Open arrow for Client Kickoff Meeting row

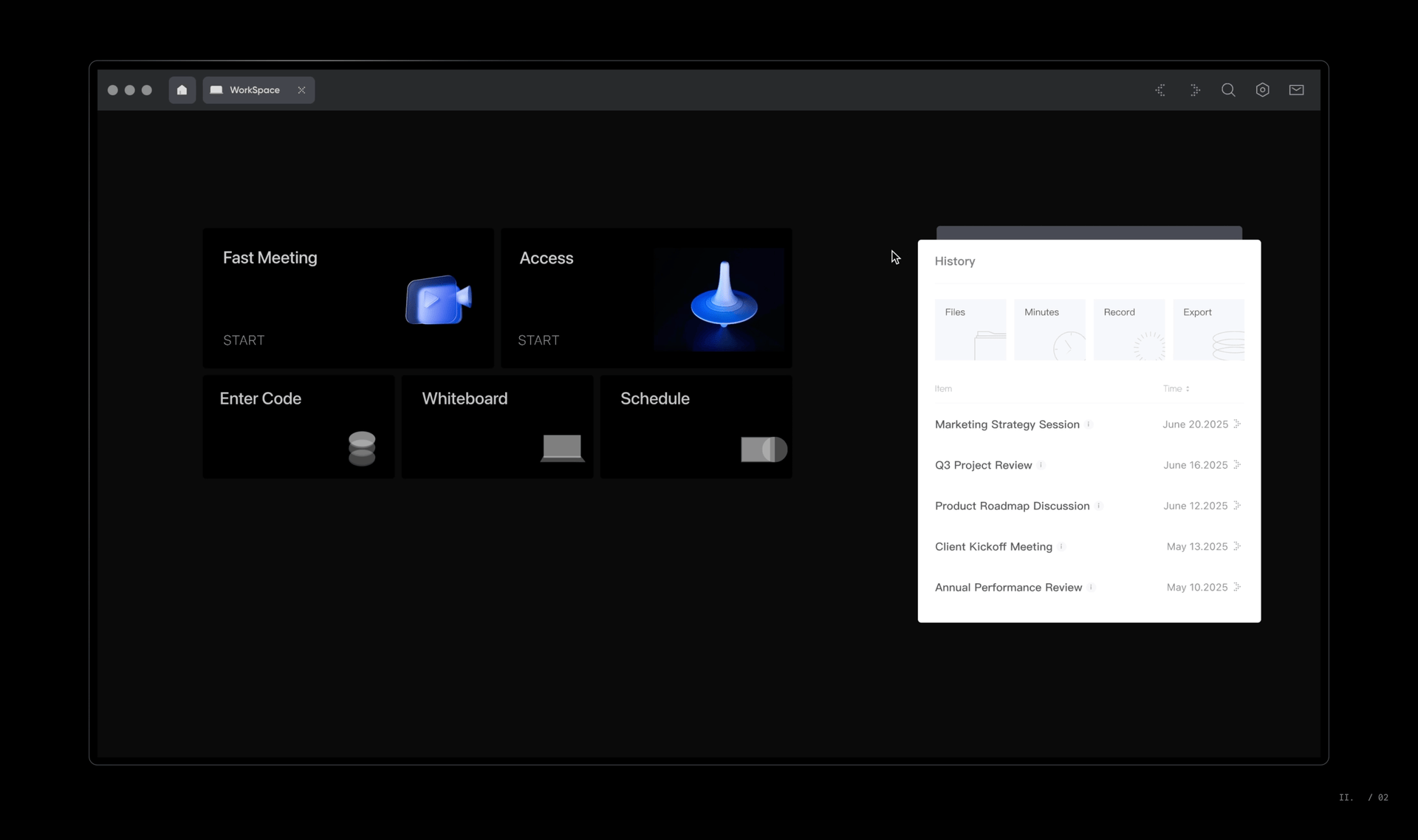(x=1237, y=545)
